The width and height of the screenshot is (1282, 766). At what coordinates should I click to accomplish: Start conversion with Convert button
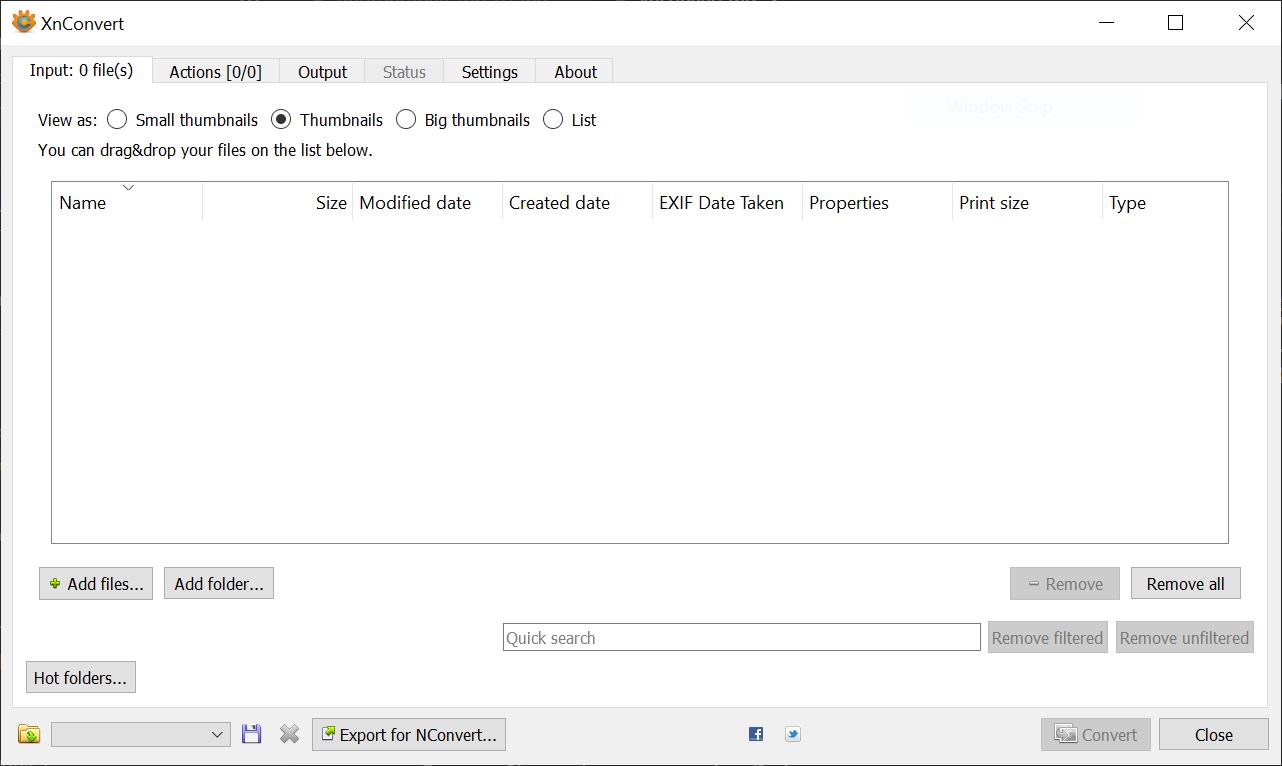coord(1096,735)
